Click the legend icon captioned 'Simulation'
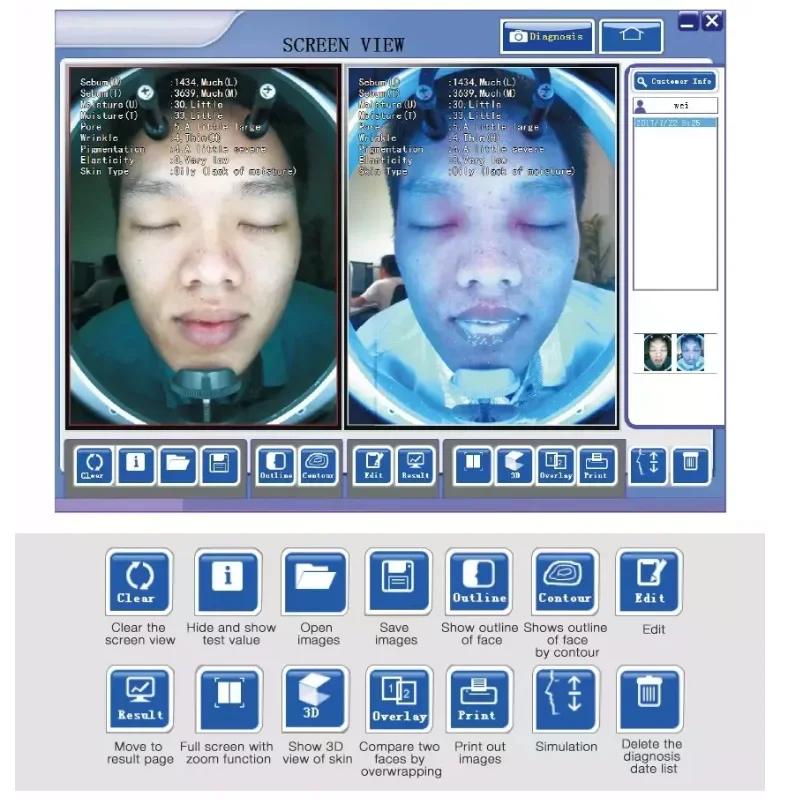The height and width of the screenshot is (805, 791). (566, 699)
